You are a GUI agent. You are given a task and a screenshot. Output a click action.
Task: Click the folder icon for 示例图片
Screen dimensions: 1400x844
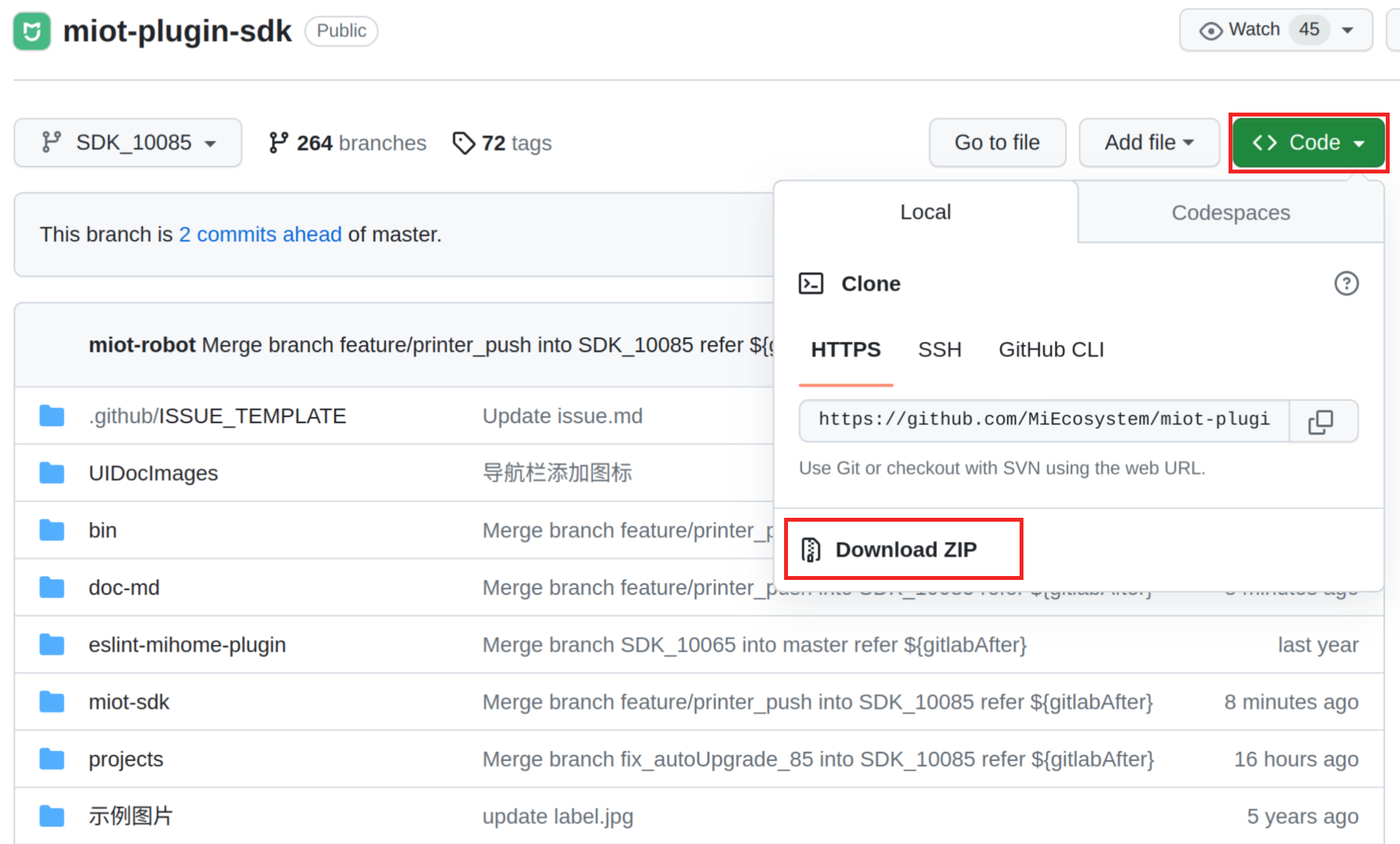pyautogui.click(x=52, y=816)
